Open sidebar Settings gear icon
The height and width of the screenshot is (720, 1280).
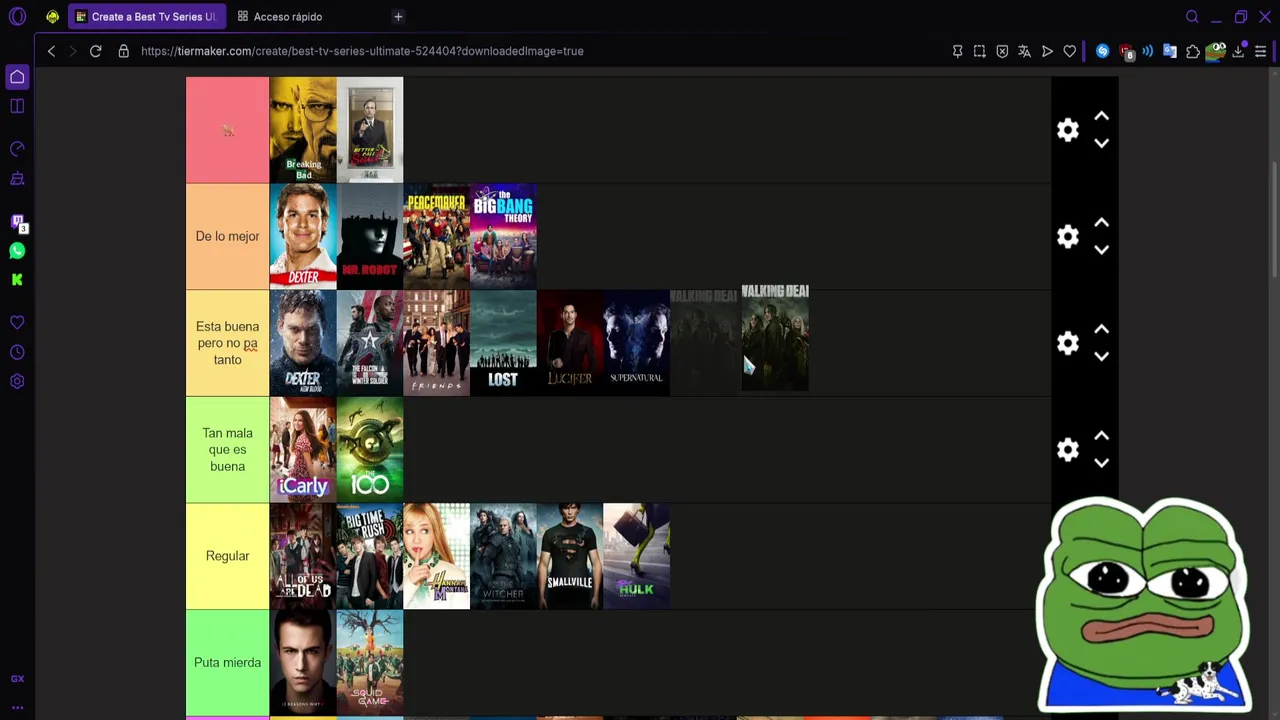[17, 381]
